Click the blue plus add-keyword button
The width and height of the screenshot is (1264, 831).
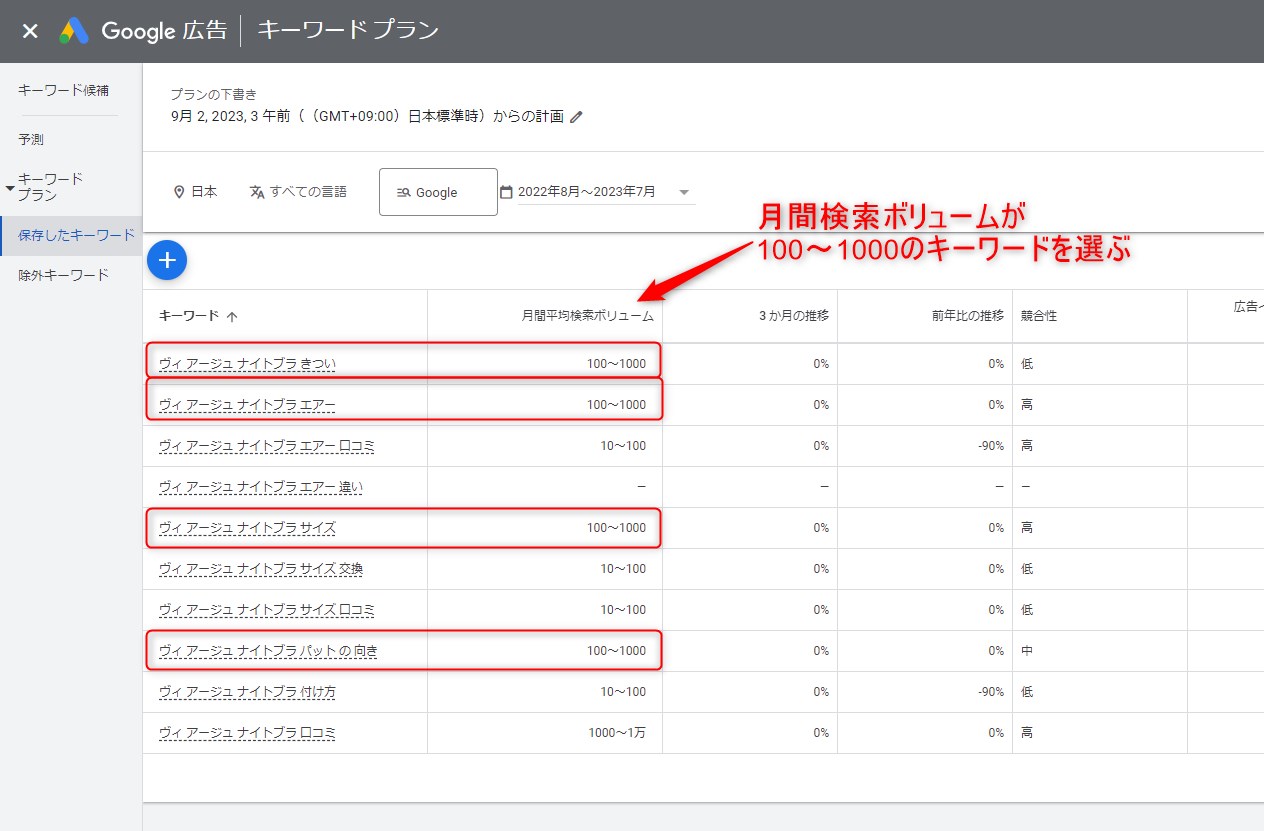[167, 261]
